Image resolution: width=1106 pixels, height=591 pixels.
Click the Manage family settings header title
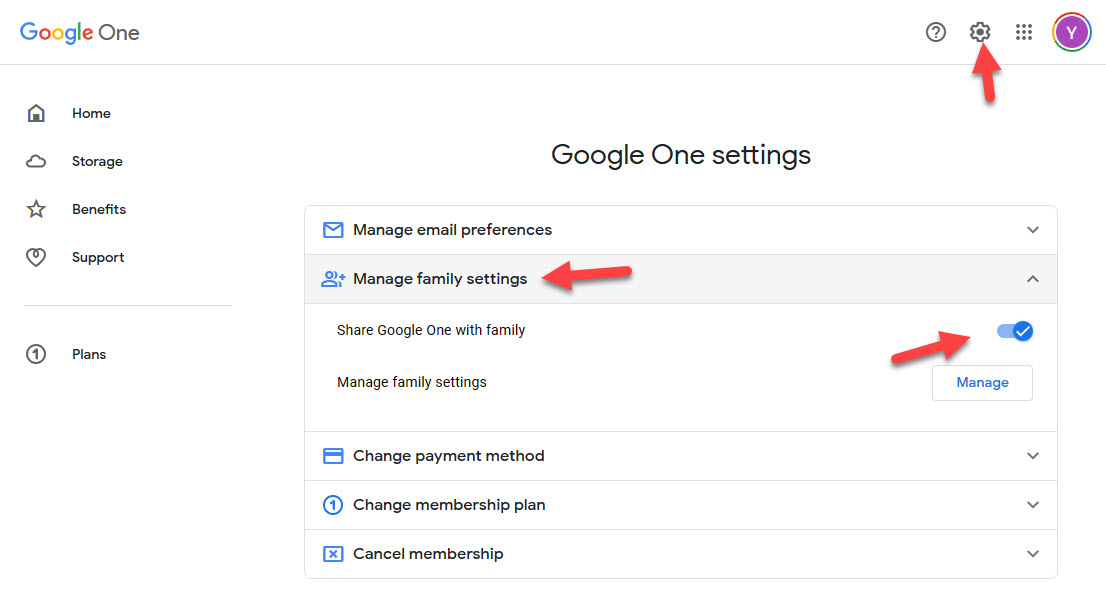pos(440,279)
